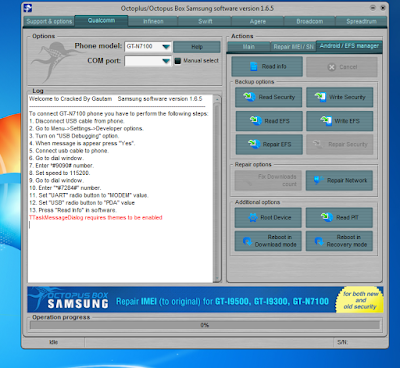Click the Write EFS icon

[x=326, y=120]
